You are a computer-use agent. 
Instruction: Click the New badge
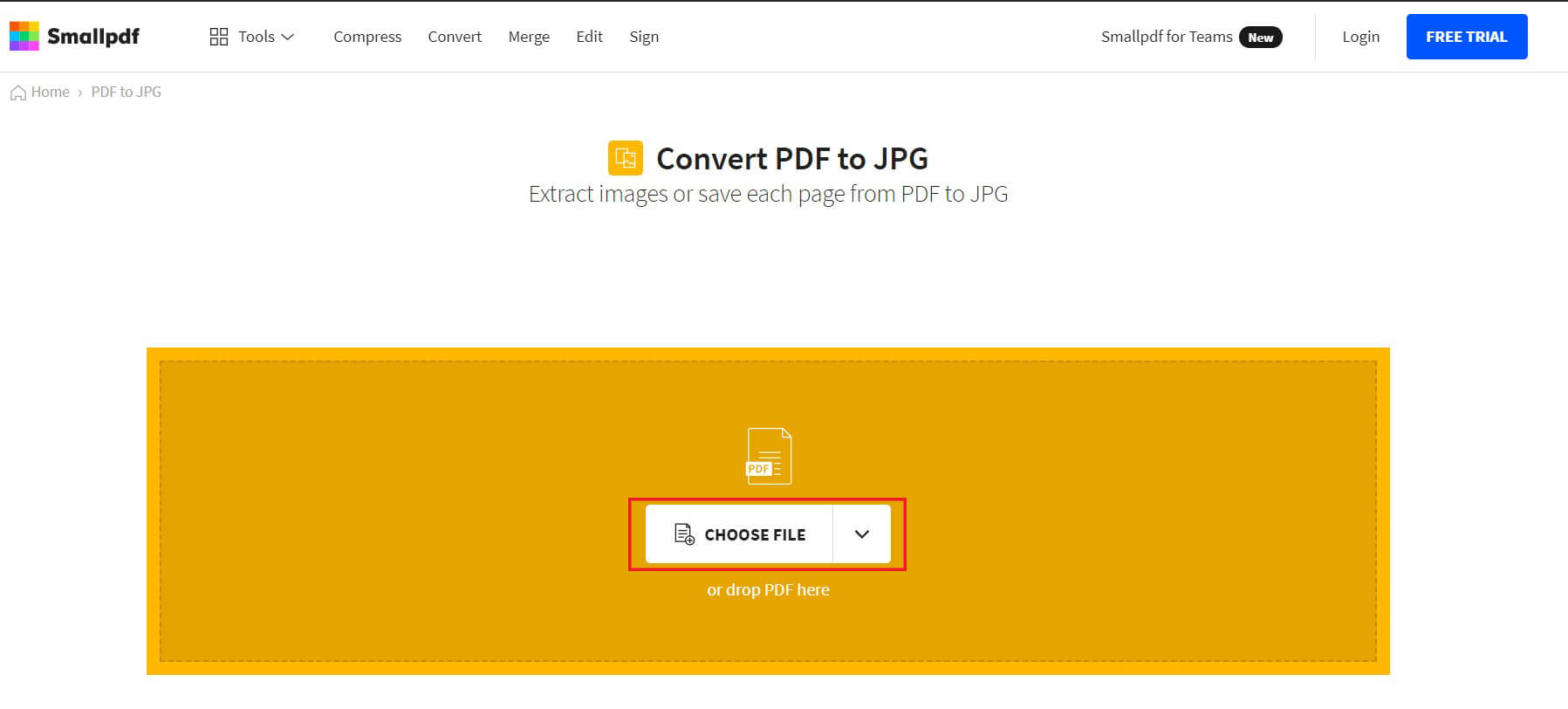click(1261, 38)
